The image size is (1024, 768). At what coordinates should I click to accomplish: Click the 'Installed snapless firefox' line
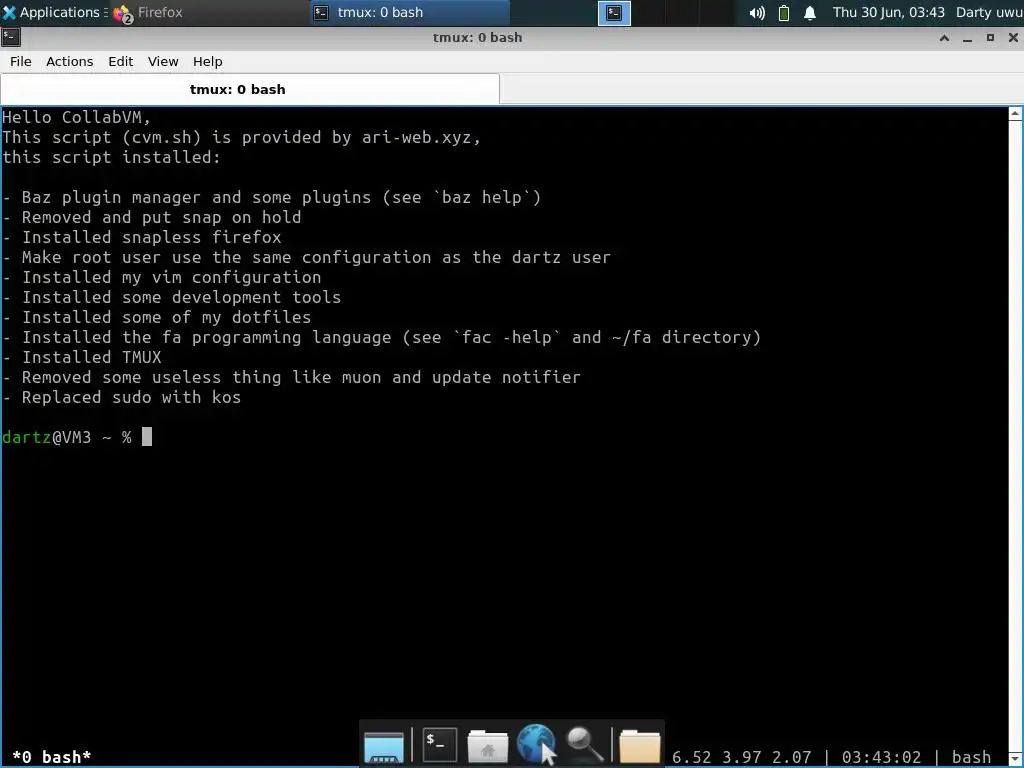pyautogui.click(x=142, y=238)
